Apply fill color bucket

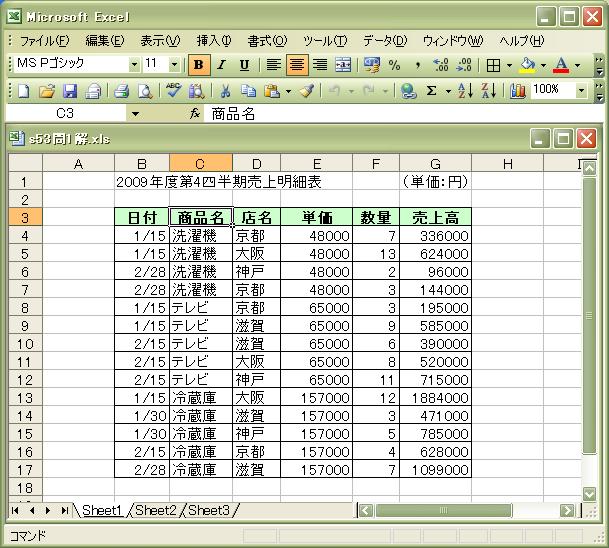click(x=527, y=65)
